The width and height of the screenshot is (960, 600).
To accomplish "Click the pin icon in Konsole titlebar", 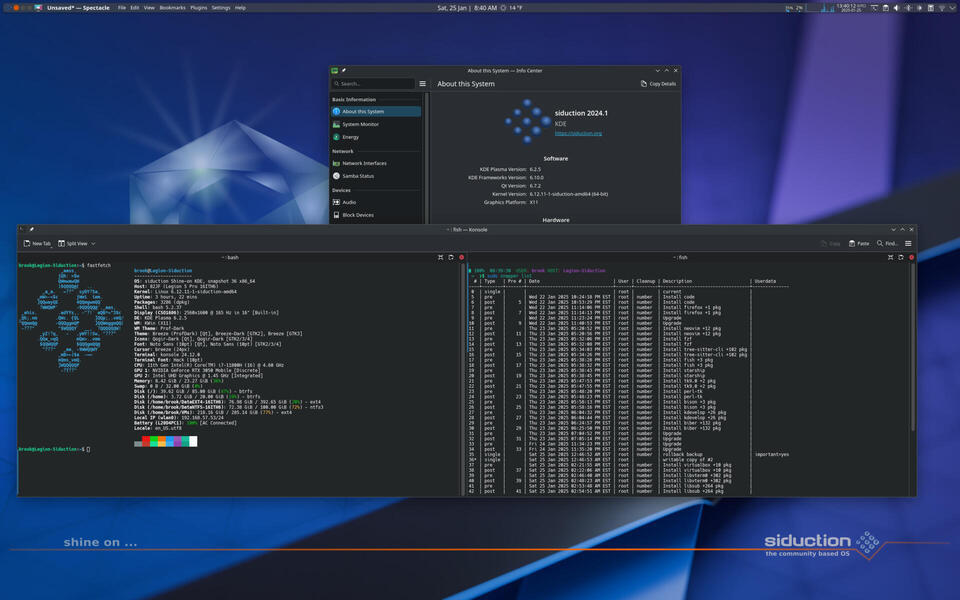I will coord(31,230).
